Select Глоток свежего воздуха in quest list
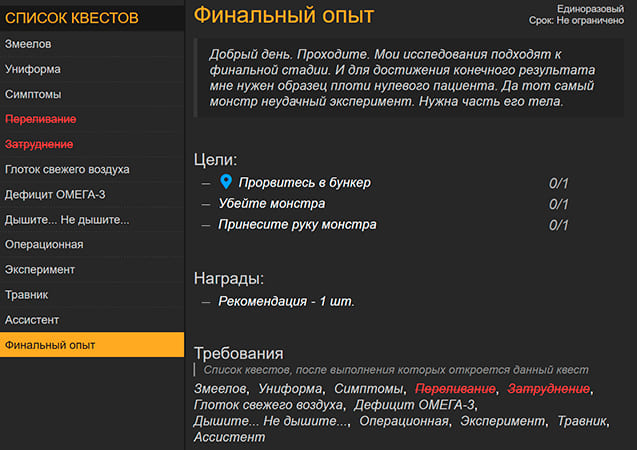Screen dimensions: 637x450 (67, 169)
